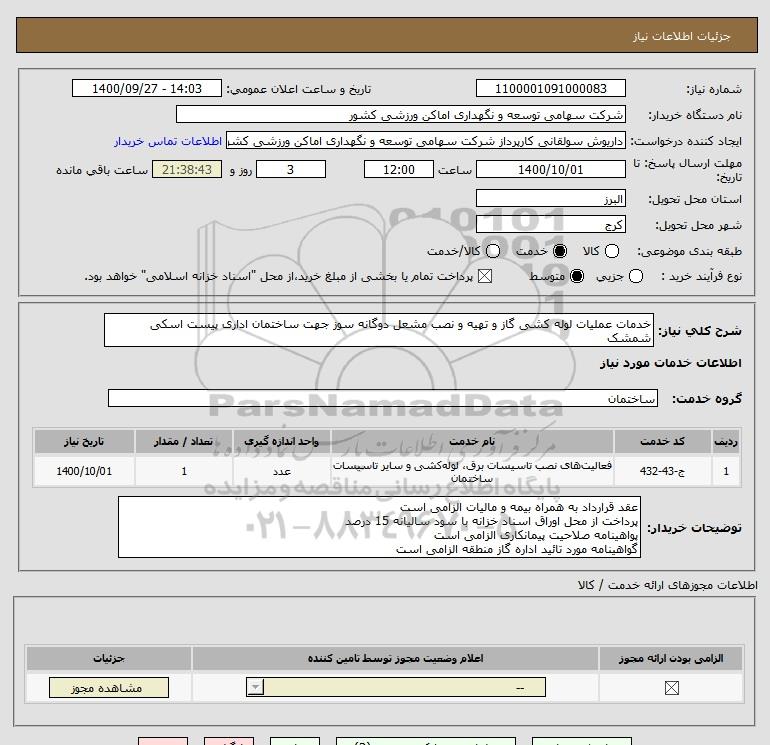
Task: Click the service group field ساختمان
Action: point(383,398)
